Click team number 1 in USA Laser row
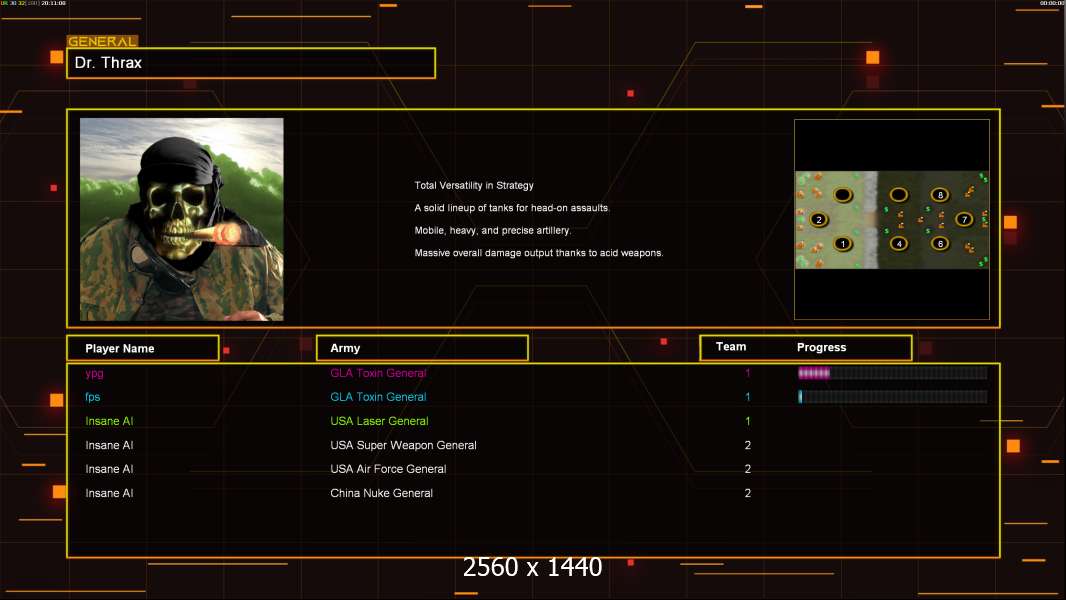Image resolution: width=1066 pixels, height=600 pixels. (748, 421)
